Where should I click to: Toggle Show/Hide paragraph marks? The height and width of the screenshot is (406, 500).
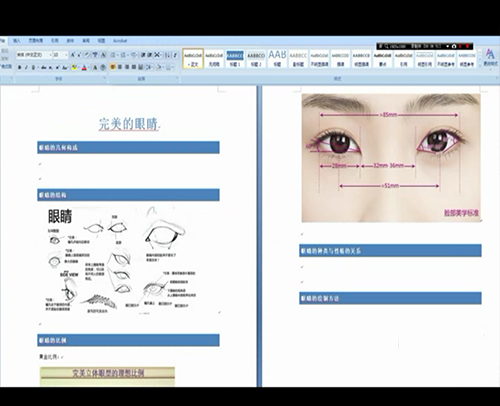[x=175, y=55]
